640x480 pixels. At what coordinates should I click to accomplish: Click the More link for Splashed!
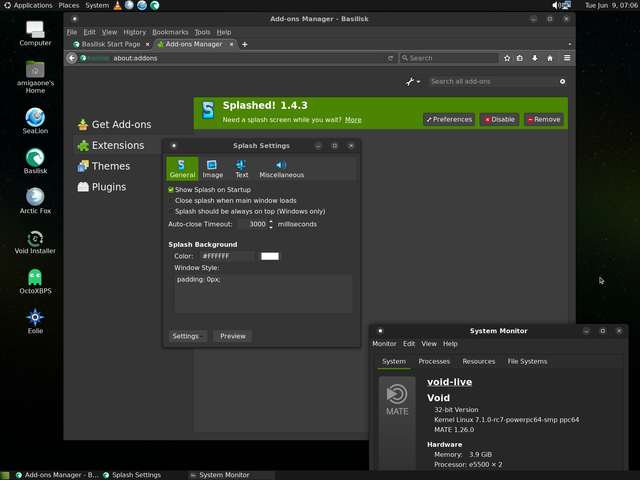(x=353, y=120)
